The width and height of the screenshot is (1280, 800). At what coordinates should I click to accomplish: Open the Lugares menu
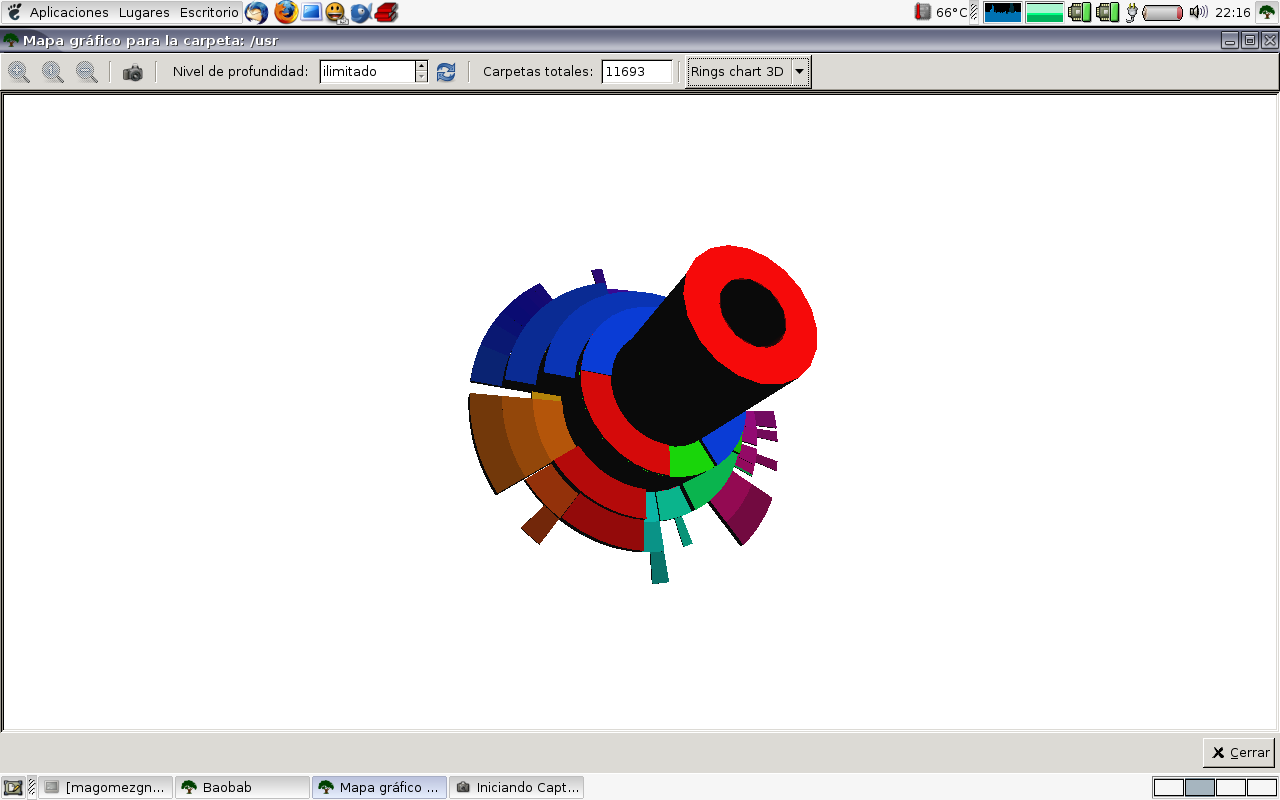coord(145,12)
